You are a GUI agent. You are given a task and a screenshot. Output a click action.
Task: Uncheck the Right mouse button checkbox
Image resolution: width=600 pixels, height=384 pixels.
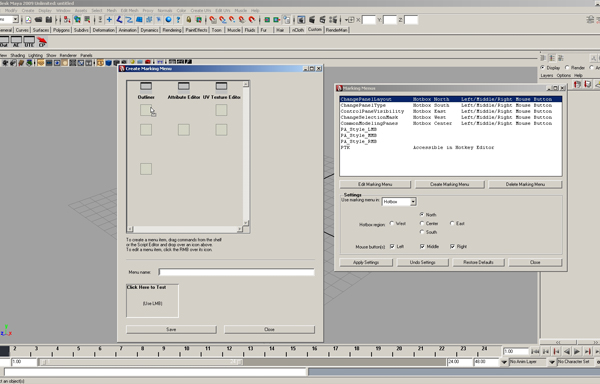pos(453,247)
